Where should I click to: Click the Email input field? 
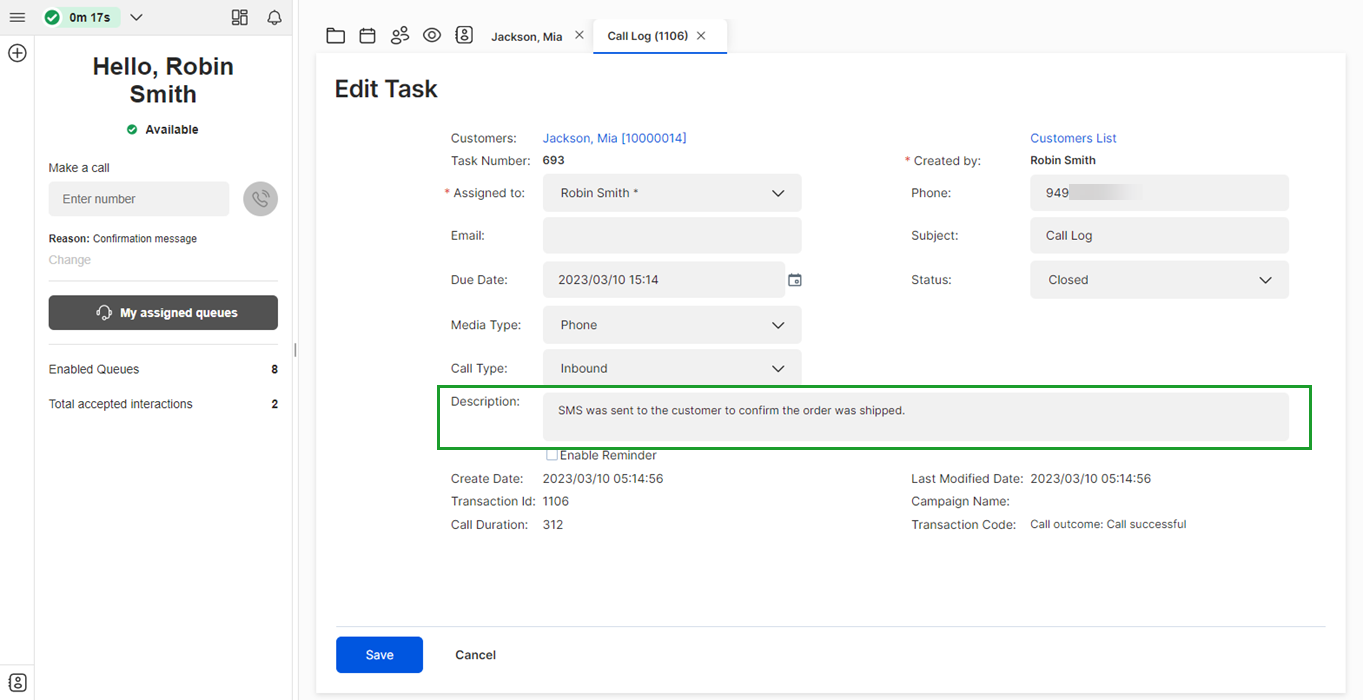(x=672, y=236)
